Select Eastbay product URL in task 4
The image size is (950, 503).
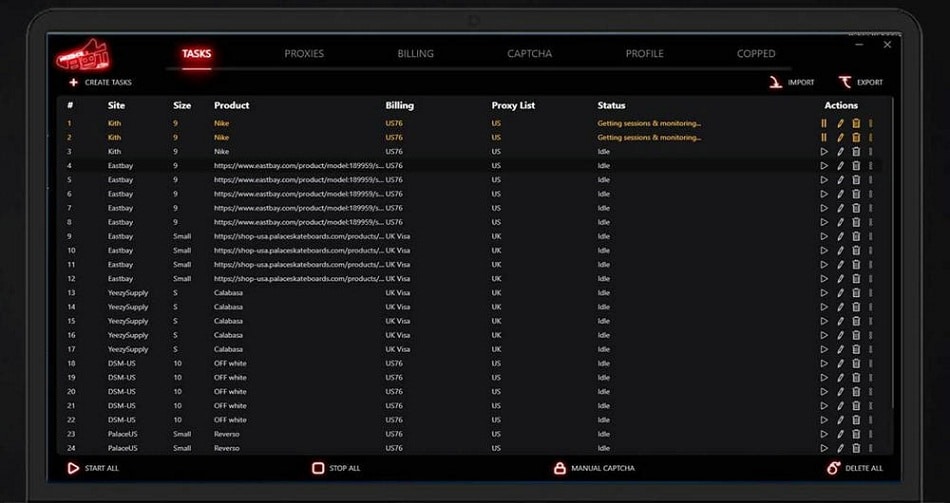click(299, 165)
